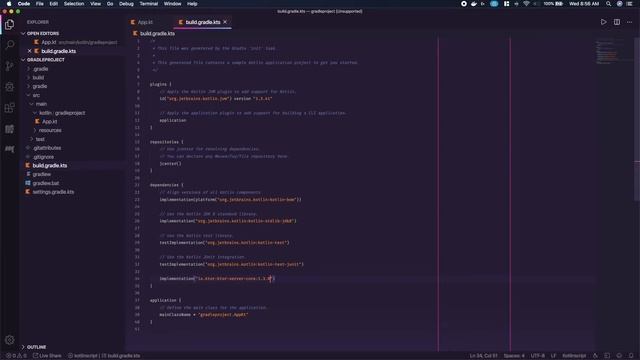Expand the Outline section
This screenshot has height=360, width=640.
(34, 347)
